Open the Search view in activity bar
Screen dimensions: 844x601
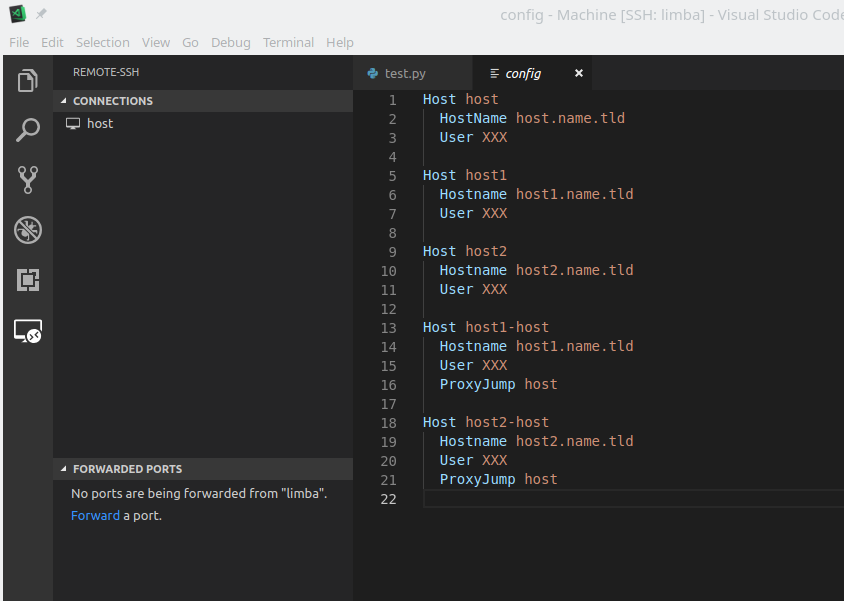point(27,130)
